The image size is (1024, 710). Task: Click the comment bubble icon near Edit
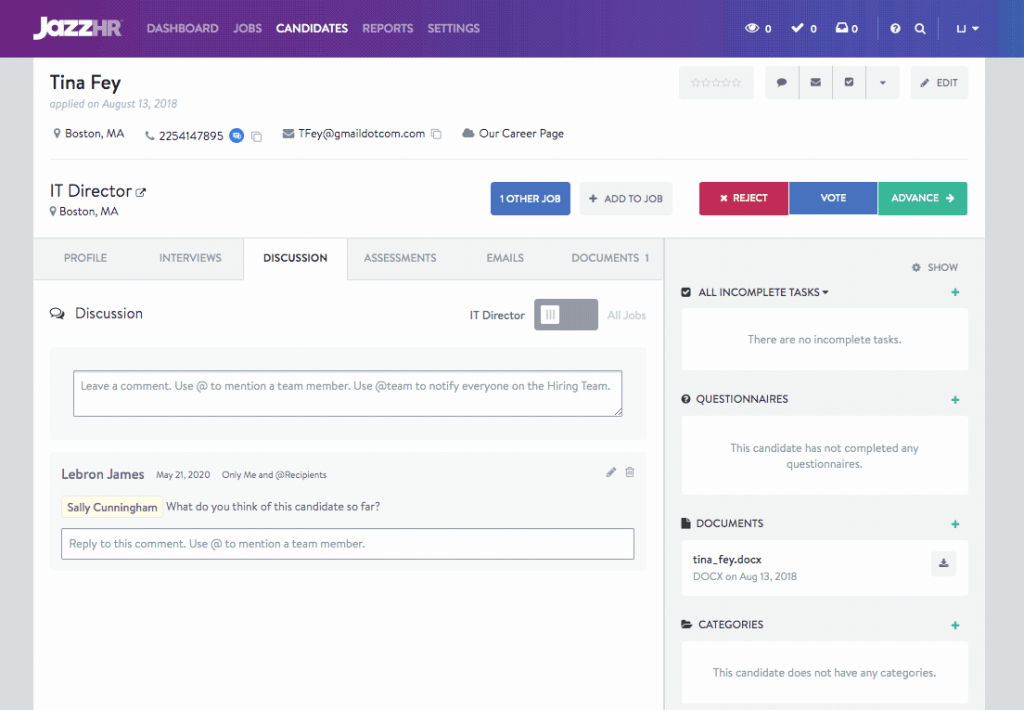[x=782, y=83]
